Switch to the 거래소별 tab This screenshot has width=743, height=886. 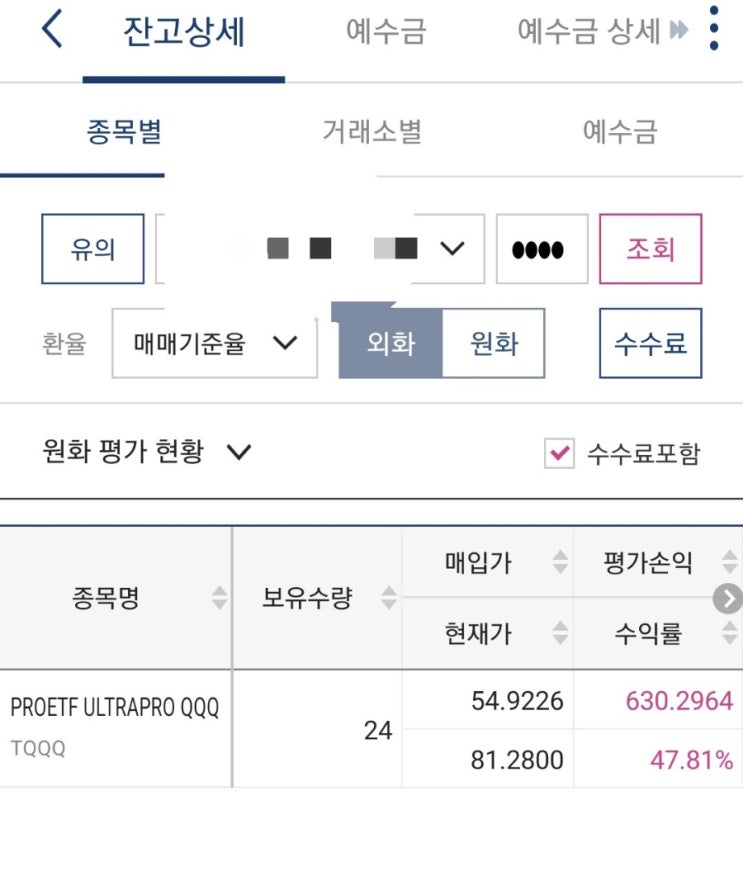click(x=371, y=132)
